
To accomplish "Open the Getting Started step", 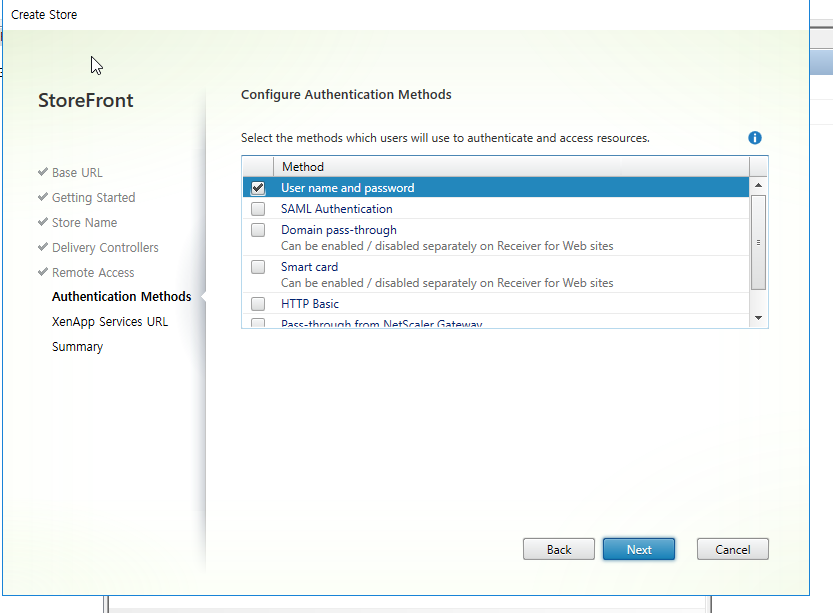I will pyautogui.click(x=94, y=198).
